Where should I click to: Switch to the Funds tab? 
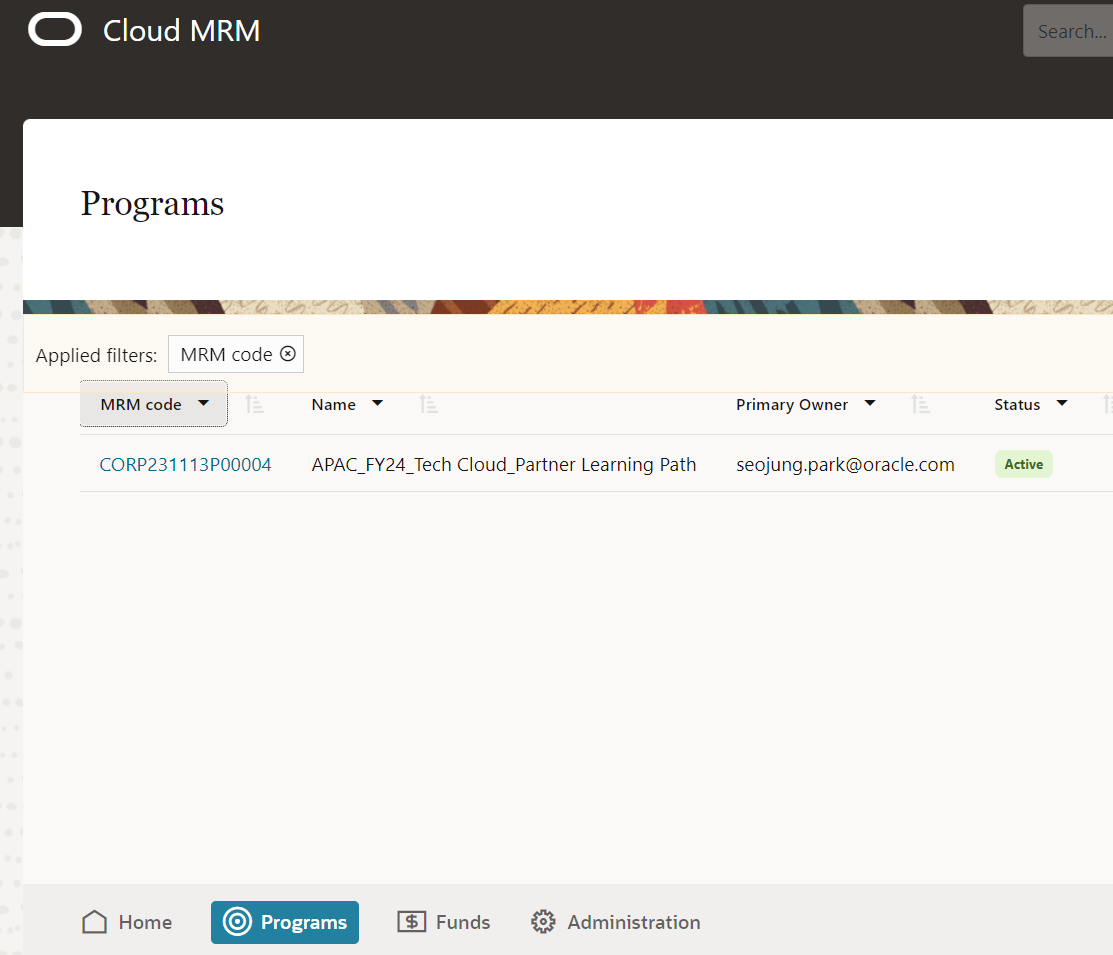pyautogui.click(x=444, y=922)
